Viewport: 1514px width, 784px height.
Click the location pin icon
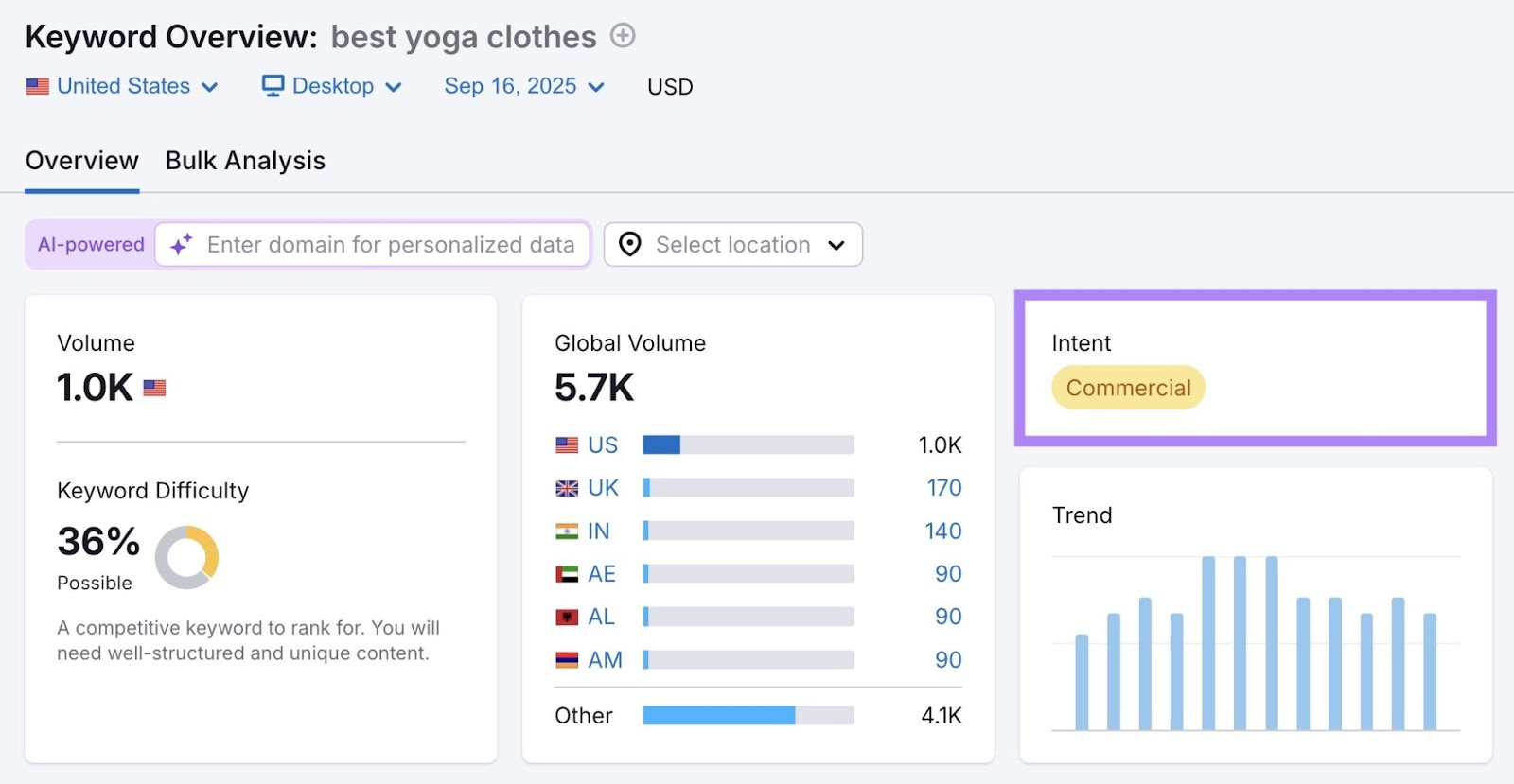pos(629,245)
